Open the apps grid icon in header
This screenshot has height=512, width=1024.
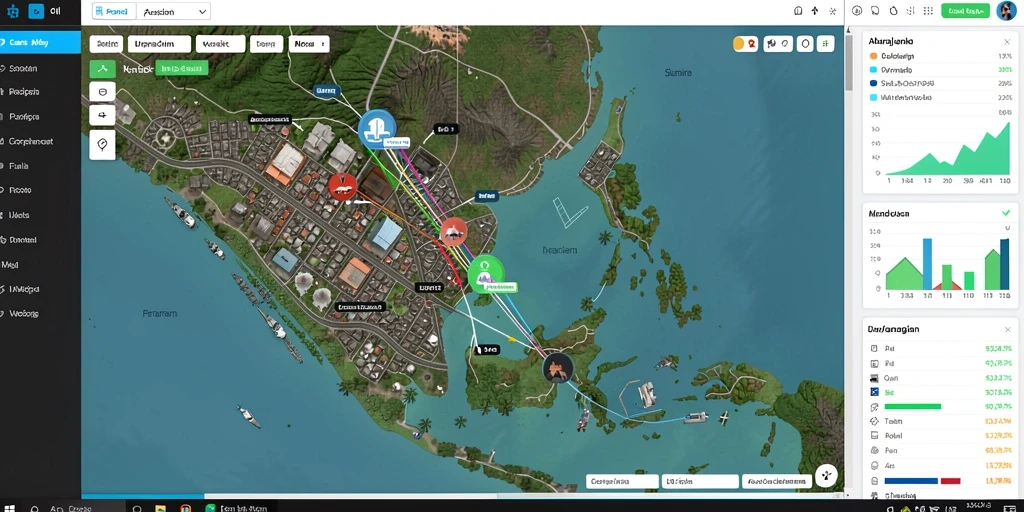coord(928,11)
